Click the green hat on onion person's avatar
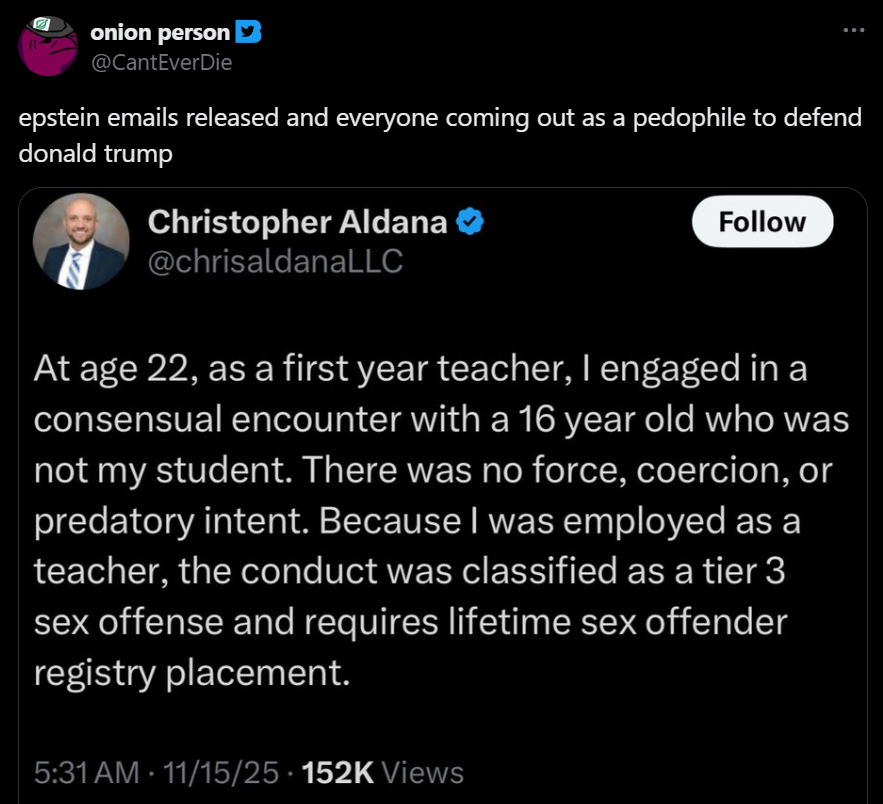Screen dimensions: 883x804 (46, 23)
